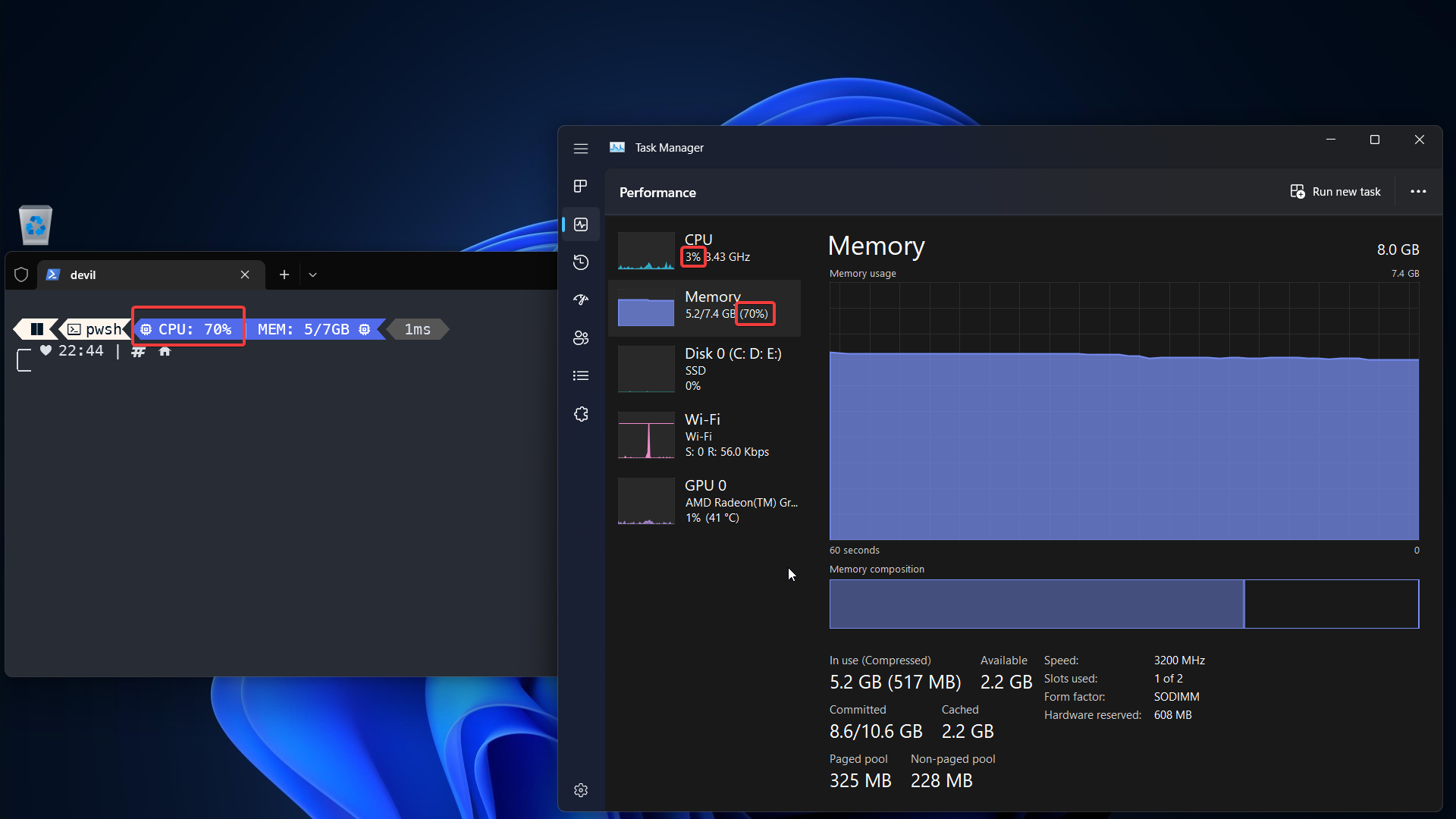Select the GPU 0 graph thumbnail

point(645,500)
